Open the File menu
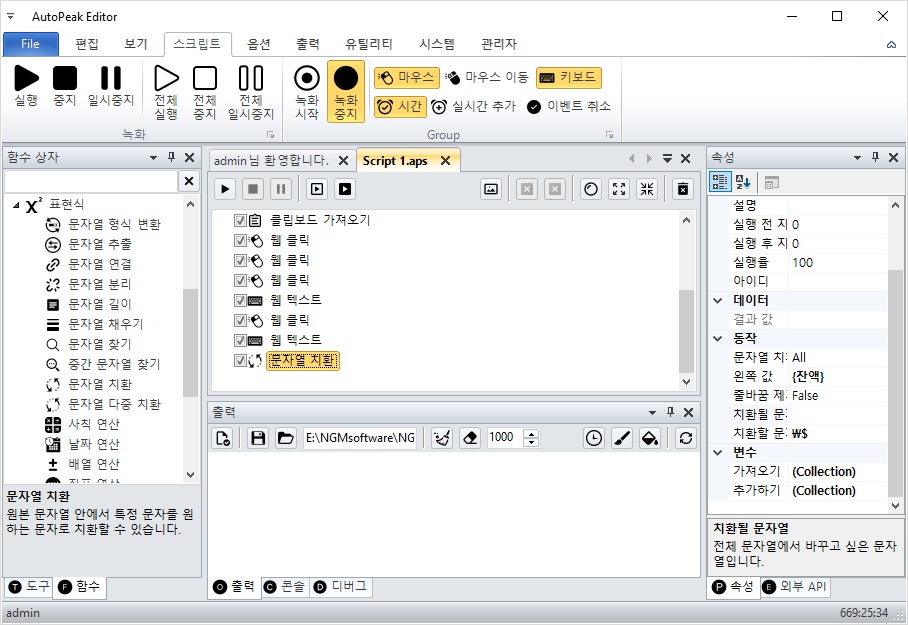 click(x=31, y=44)
